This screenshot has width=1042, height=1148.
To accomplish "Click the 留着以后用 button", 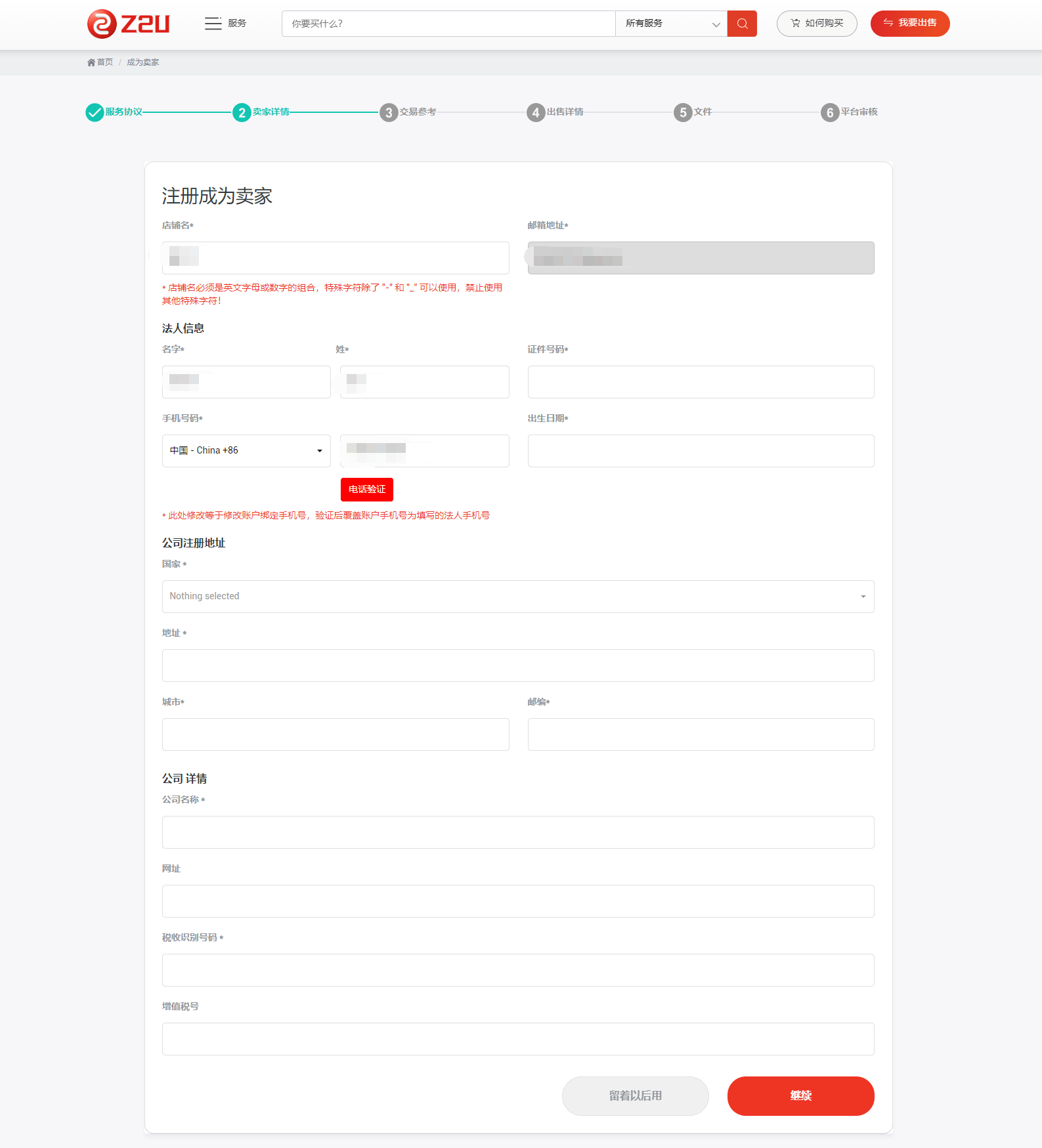I will (635, 1095).
